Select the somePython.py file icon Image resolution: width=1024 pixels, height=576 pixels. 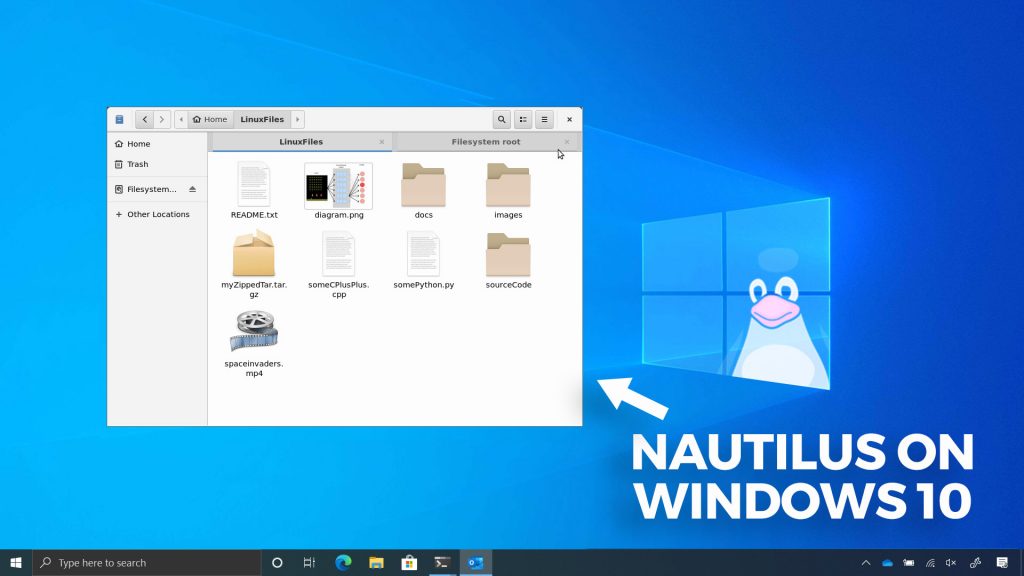423,254
